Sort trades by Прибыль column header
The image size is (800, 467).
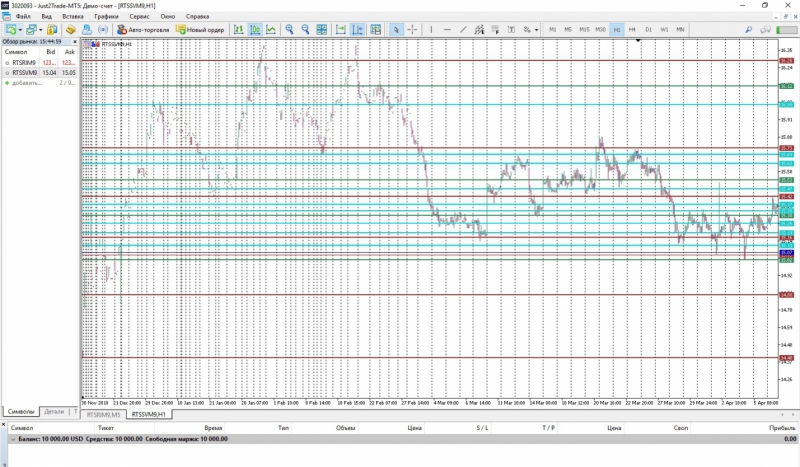[x=782, y=428]
